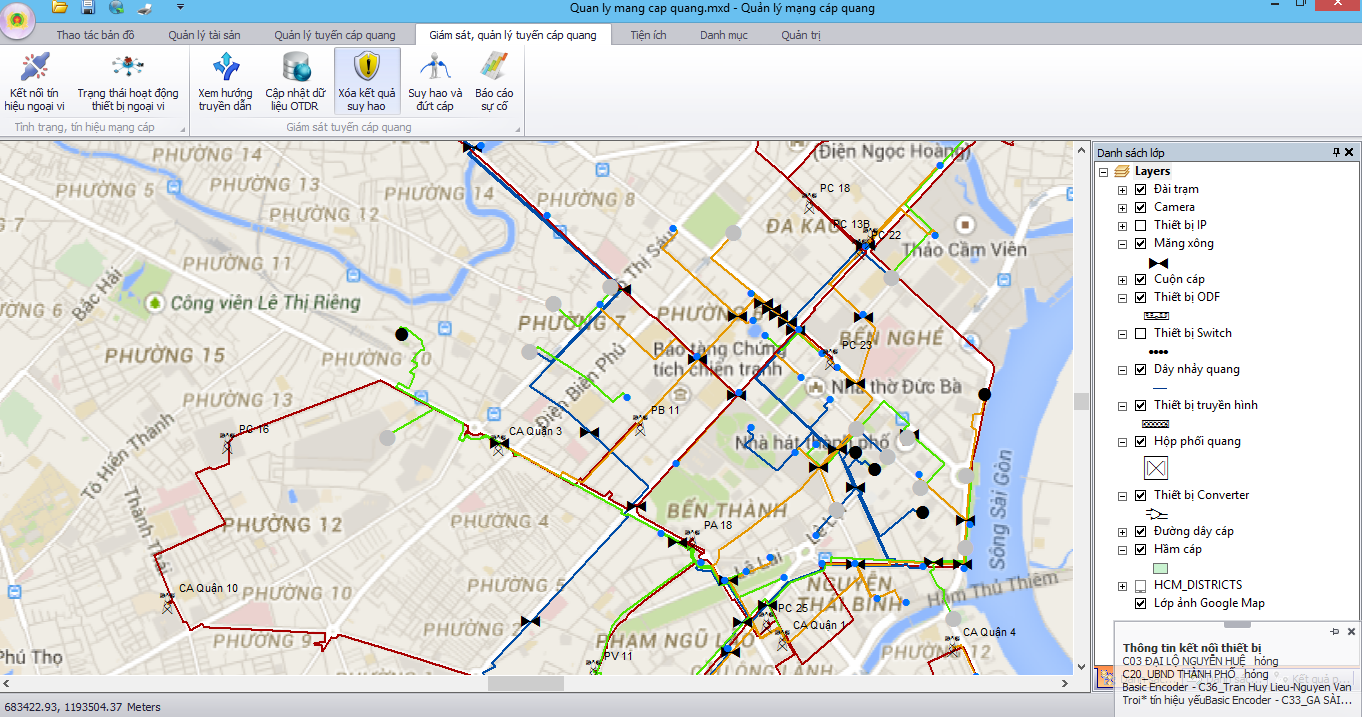Pin the Thông tin kết nối thiết bị popup
1362x717 pixels.
1335,632
